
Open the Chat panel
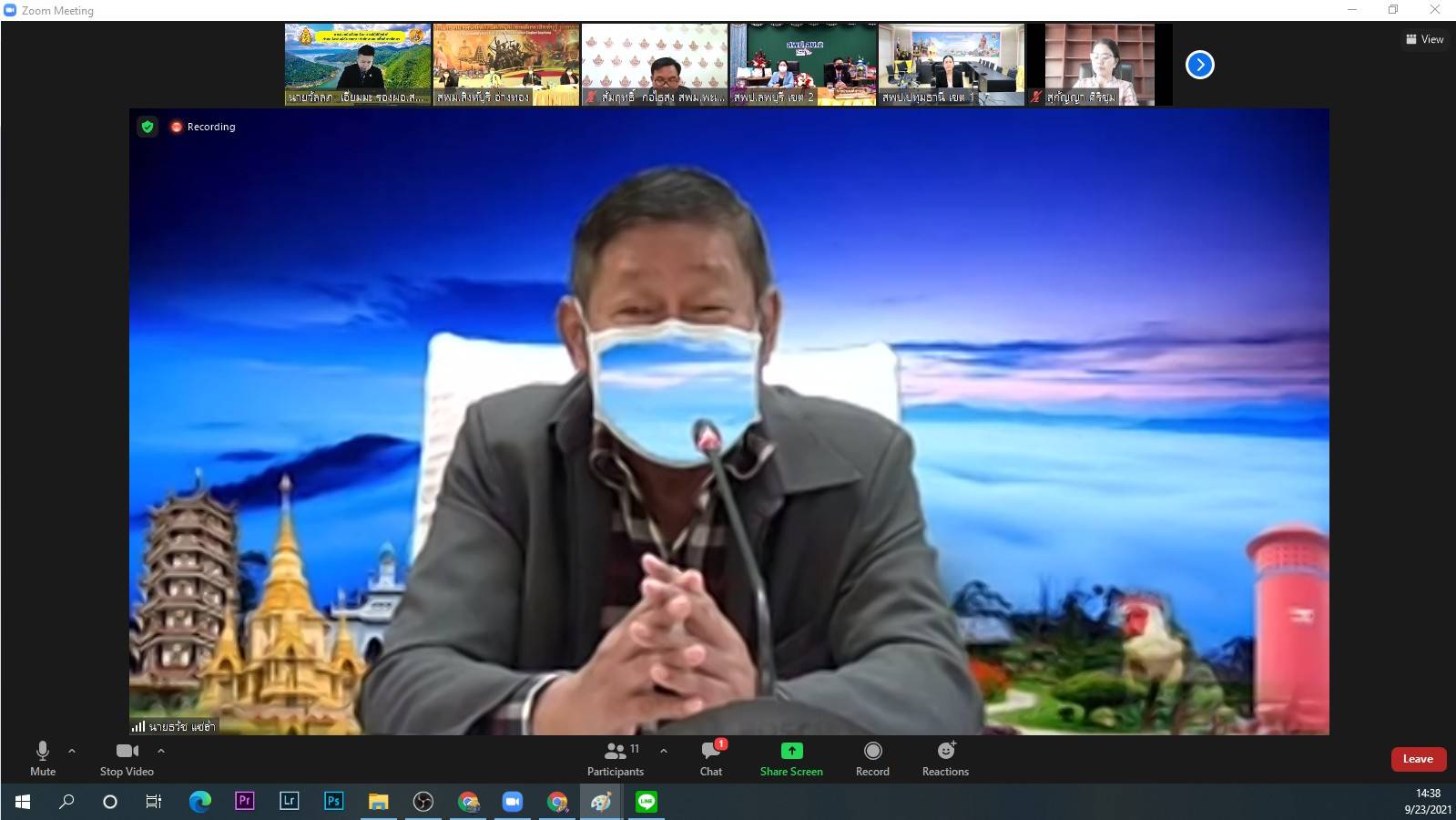710,758
